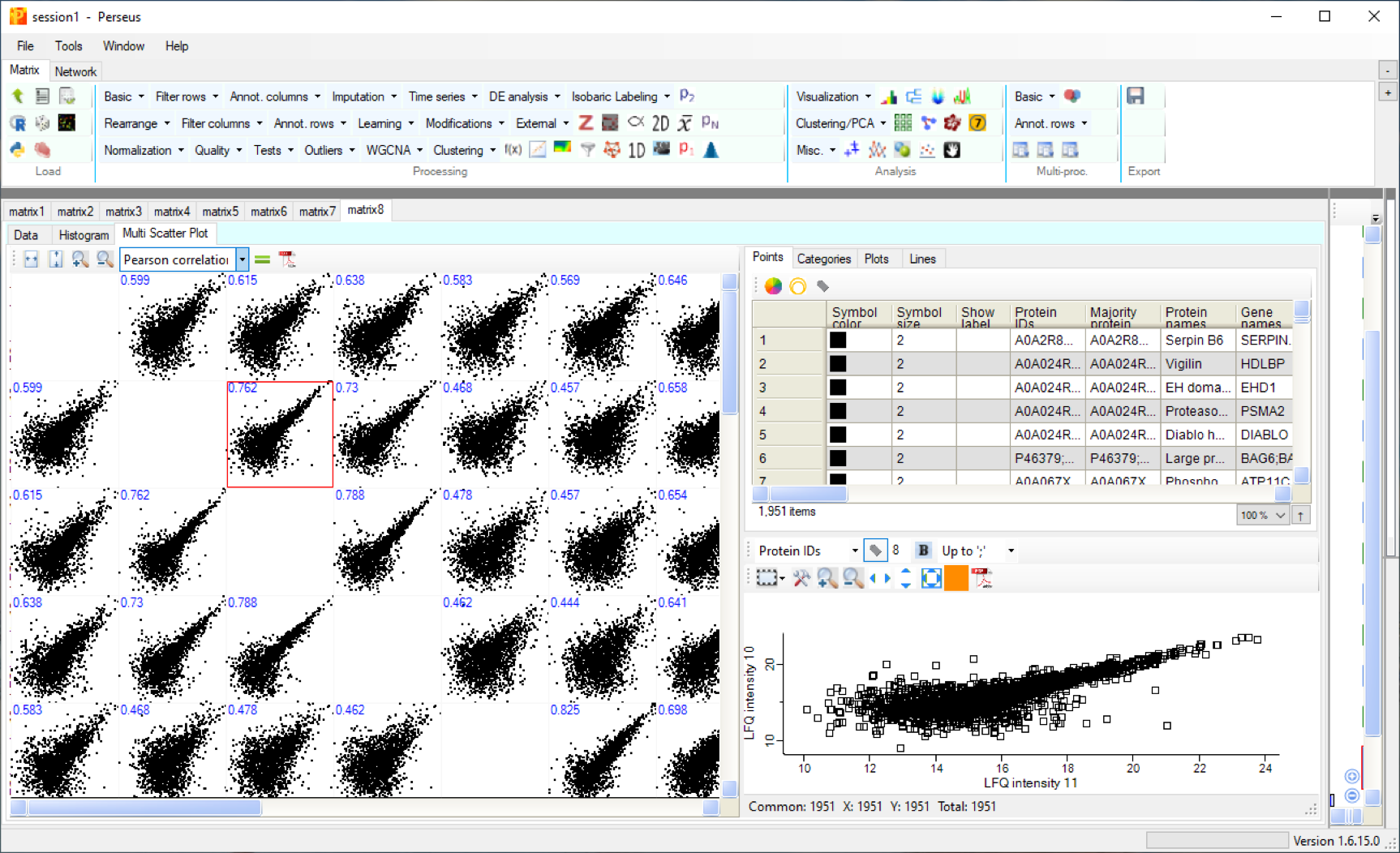1400x853 pixels.
Task: Click the tools settings icon above scatter plot
Action: click(x=801, y=578)
